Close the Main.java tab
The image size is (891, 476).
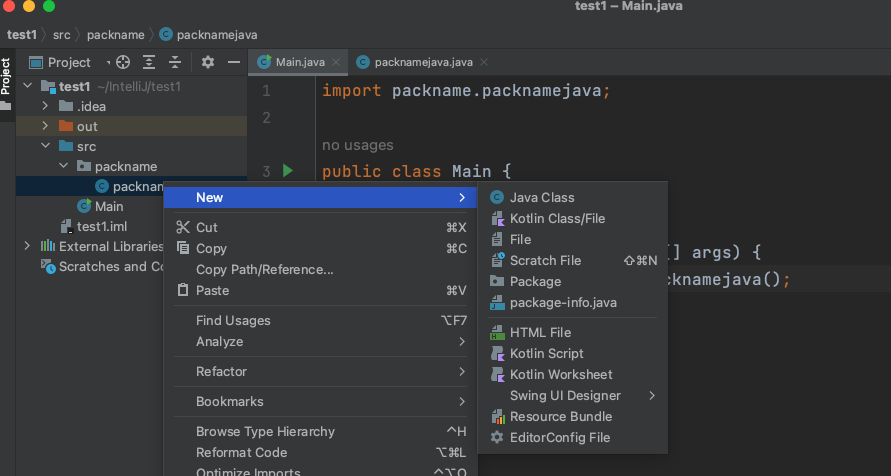click(x=336, y=62)
